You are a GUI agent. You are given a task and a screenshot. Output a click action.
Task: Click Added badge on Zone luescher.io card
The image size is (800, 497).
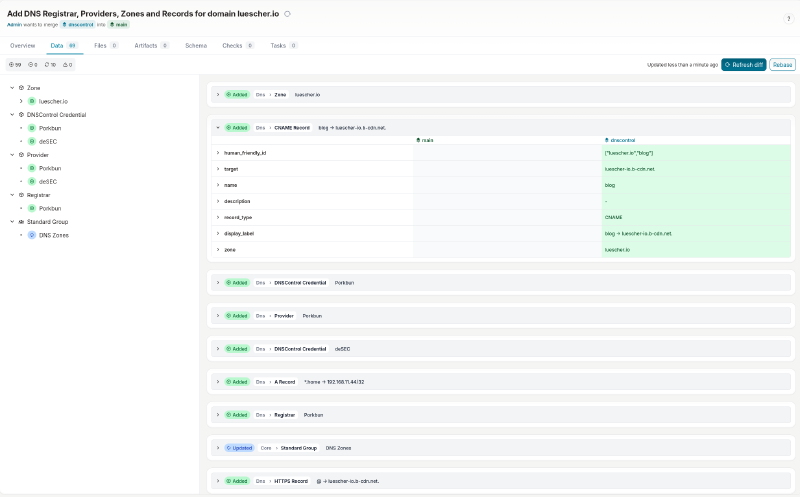[x=237, y=94]
